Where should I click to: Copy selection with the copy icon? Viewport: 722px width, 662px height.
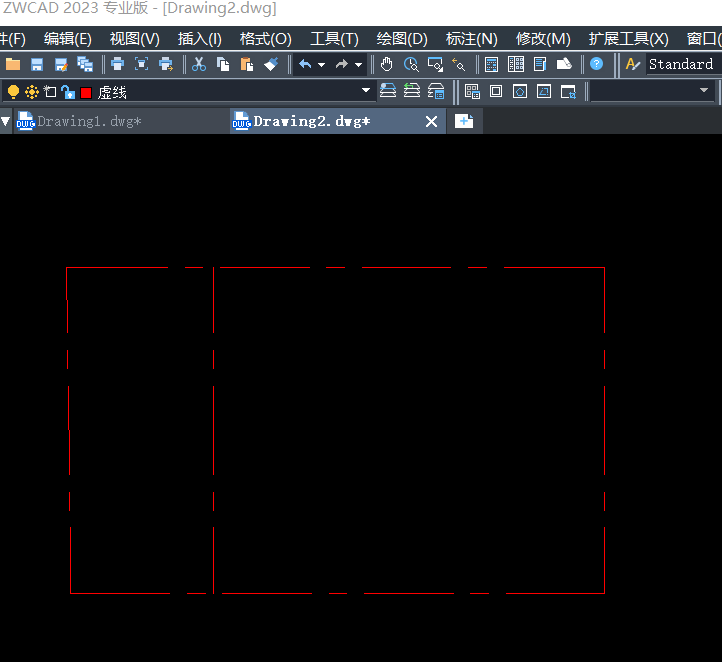(x=223, y=64)
